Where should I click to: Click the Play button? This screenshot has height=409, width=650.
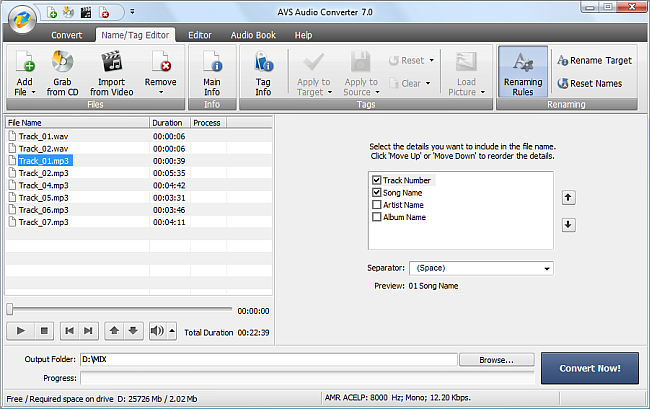pyautogui.click(x=20, y=331)
